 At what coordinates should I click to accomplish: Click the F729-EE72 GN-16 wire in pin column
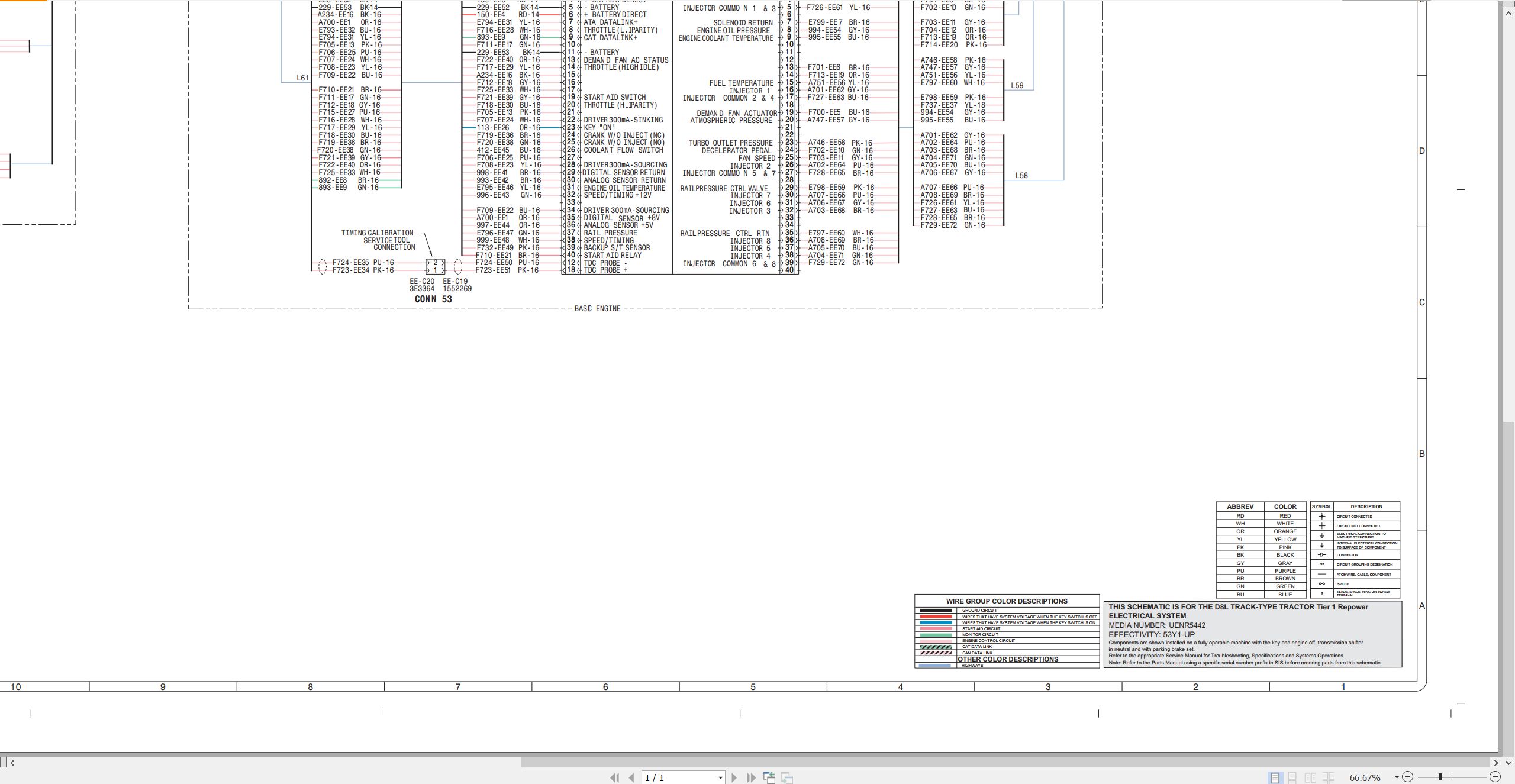tap(840, 263)
